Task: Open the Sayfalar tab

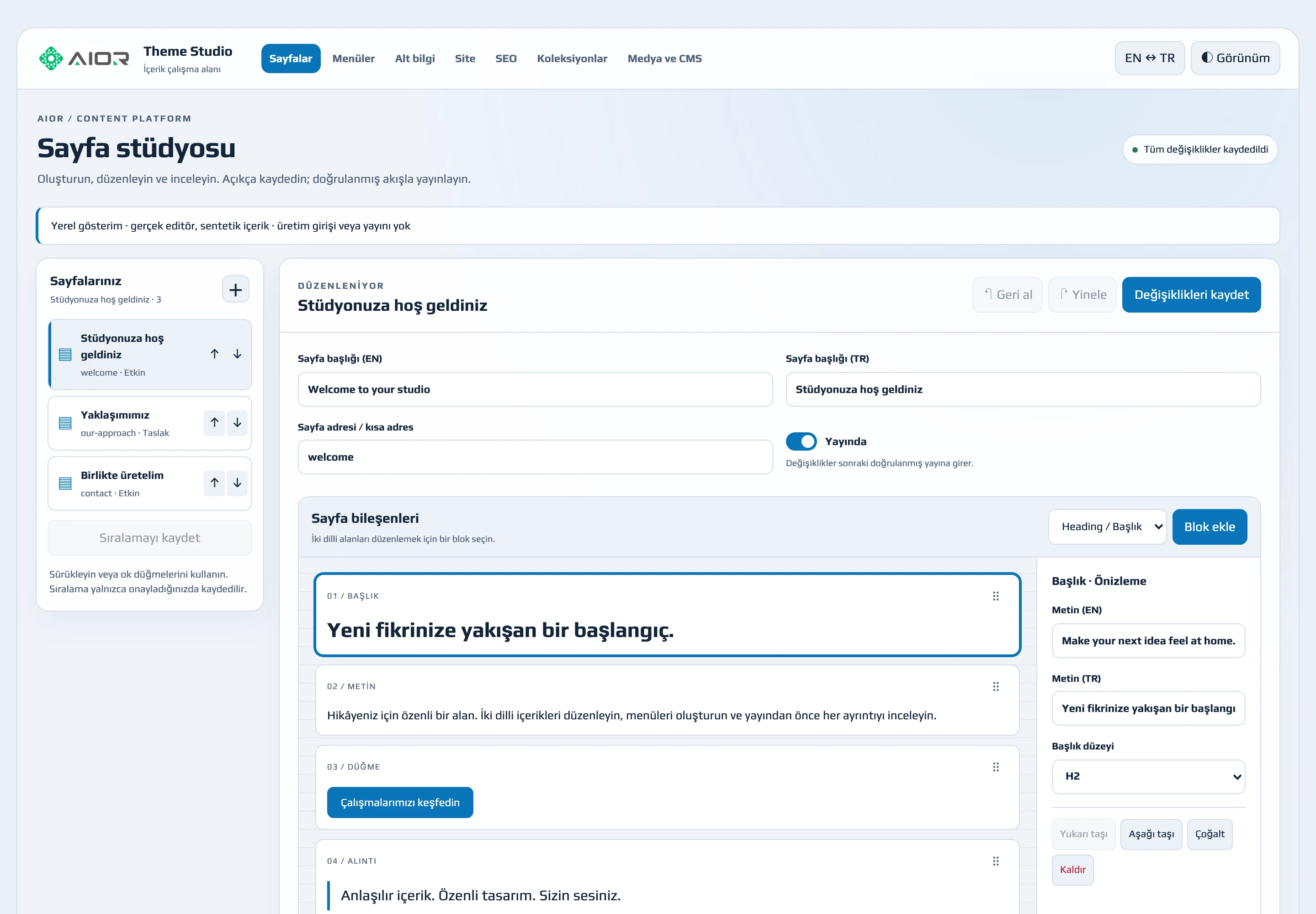Action: 290,58
